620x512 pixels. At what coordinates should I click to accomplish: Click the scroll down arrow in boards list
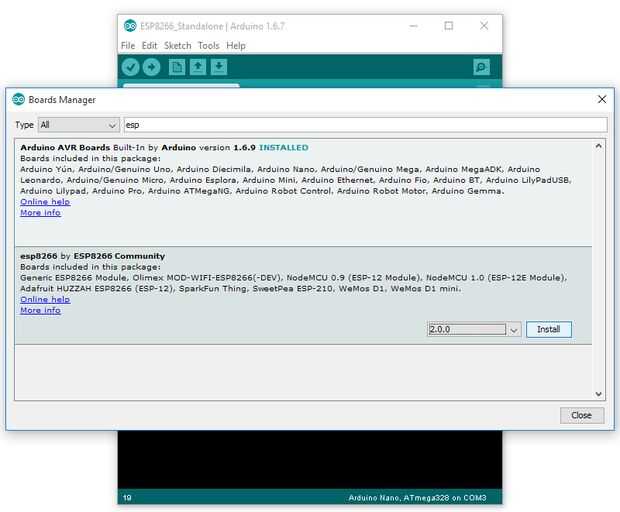tap(599, 394)
